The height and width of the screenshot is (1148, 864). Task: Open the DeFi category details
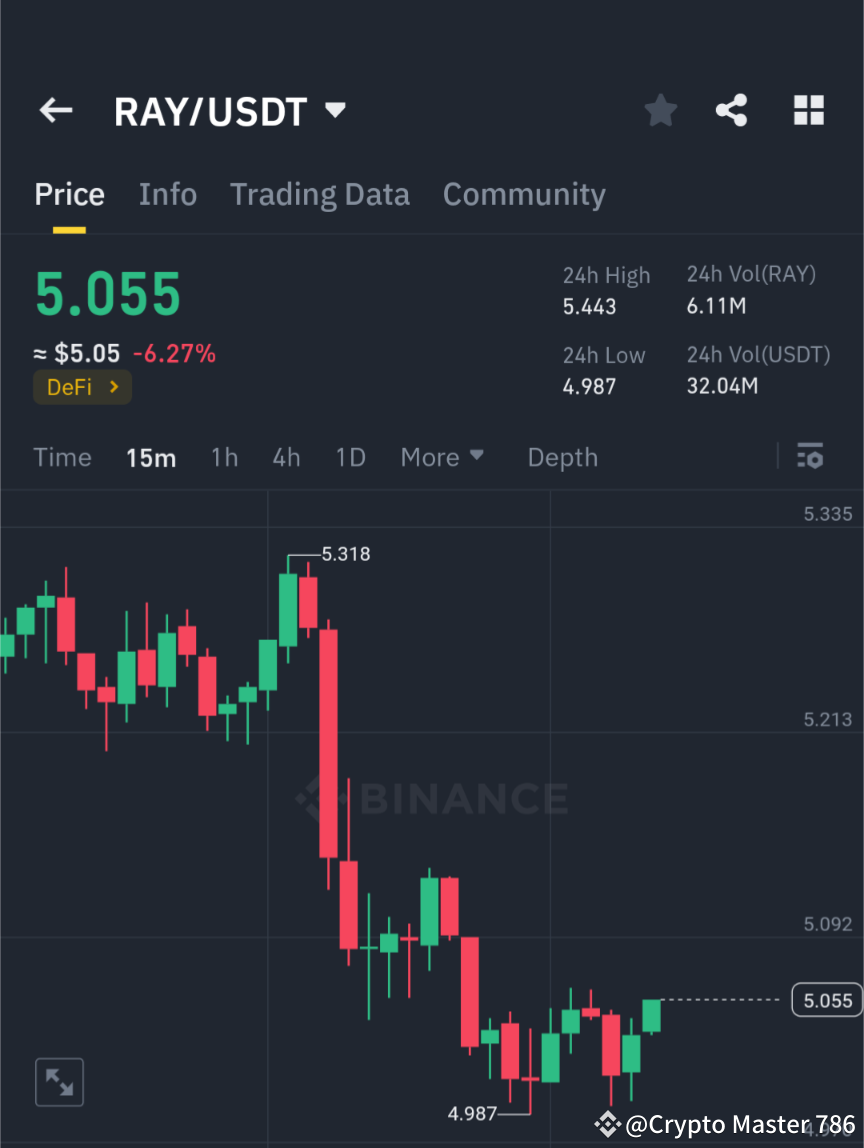(82, 387)
